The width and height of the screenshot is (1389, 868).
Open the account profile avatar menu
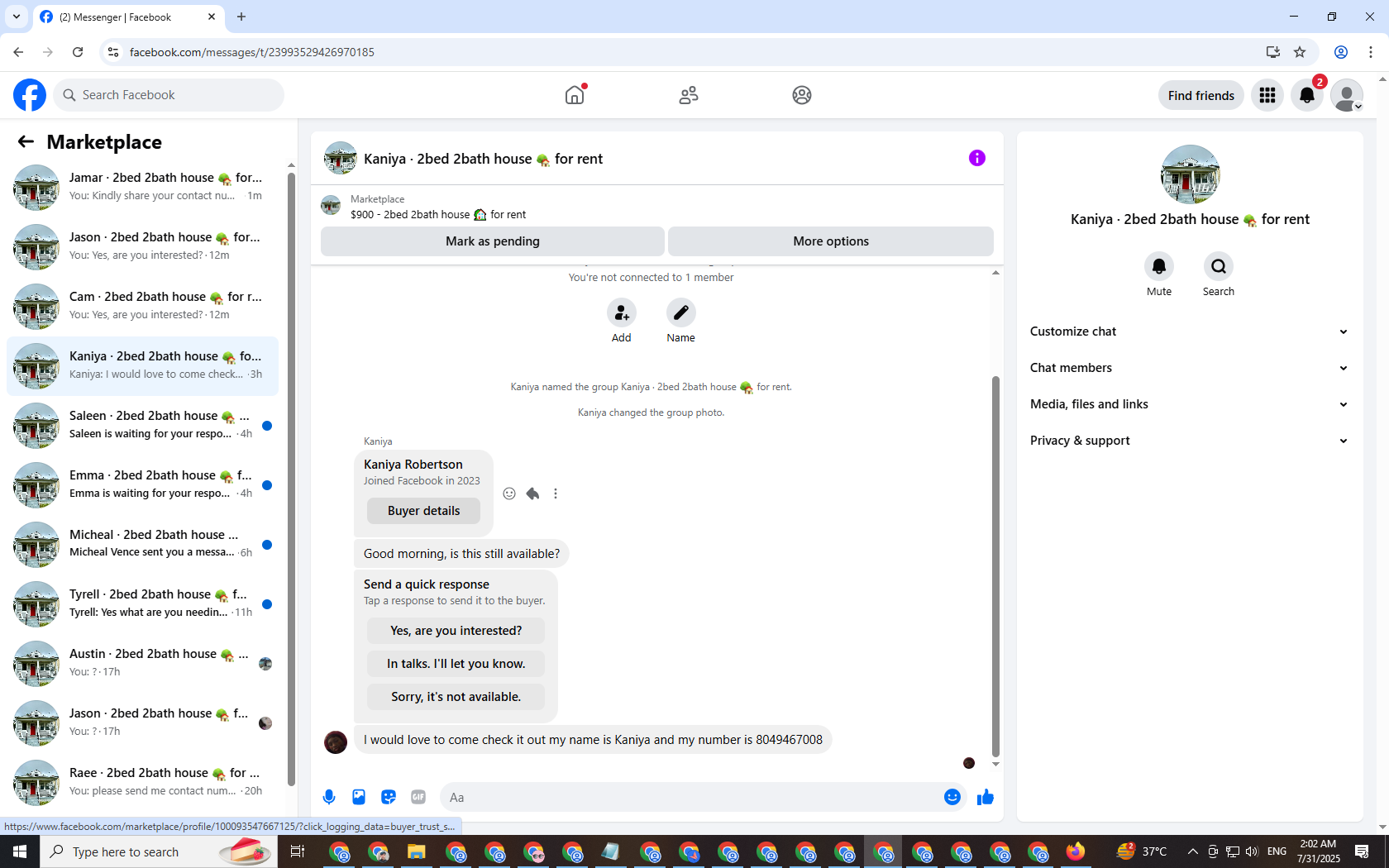[x=1347, y=95]
